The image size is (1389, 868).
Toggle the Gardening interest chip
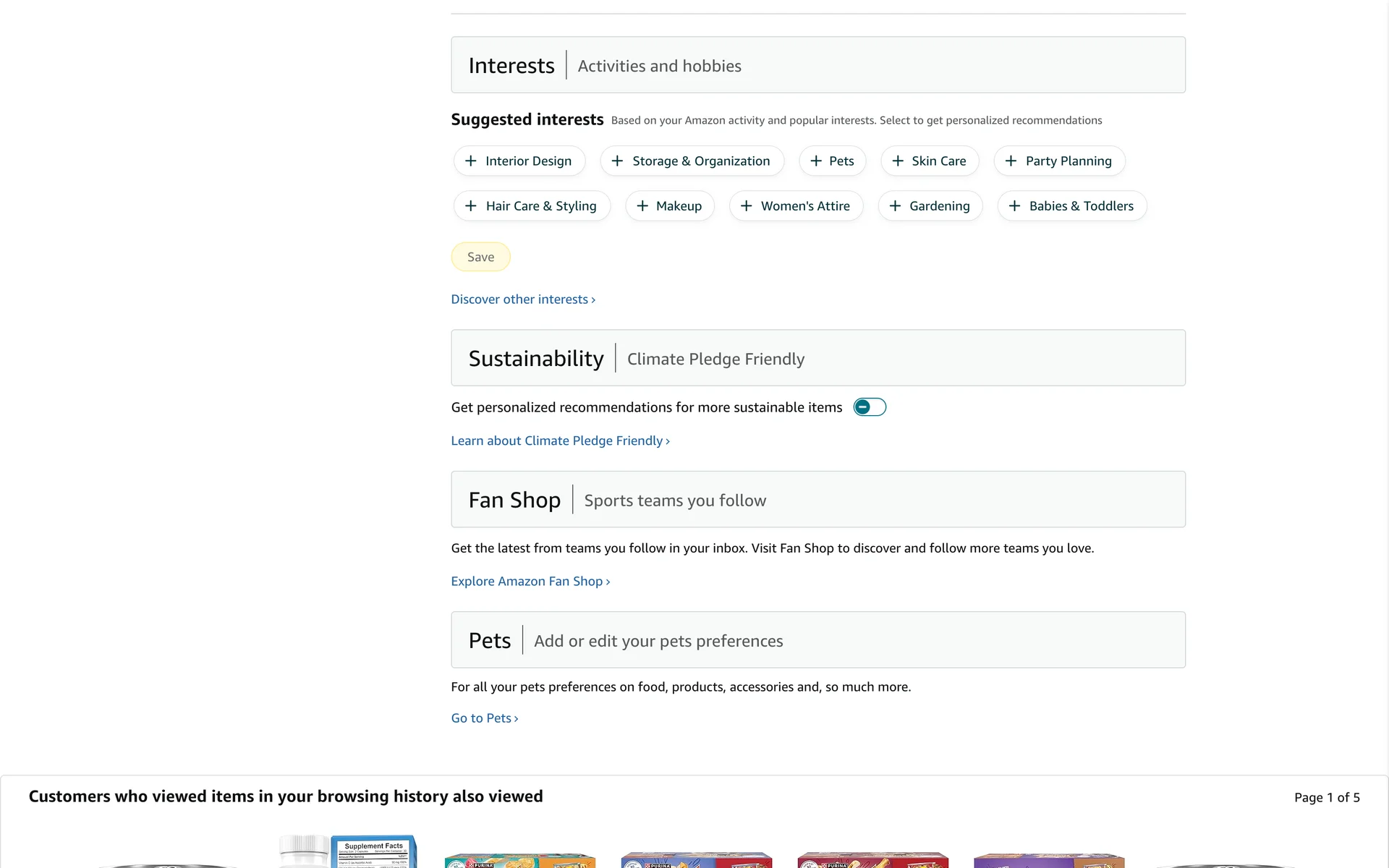pos(930,206)
